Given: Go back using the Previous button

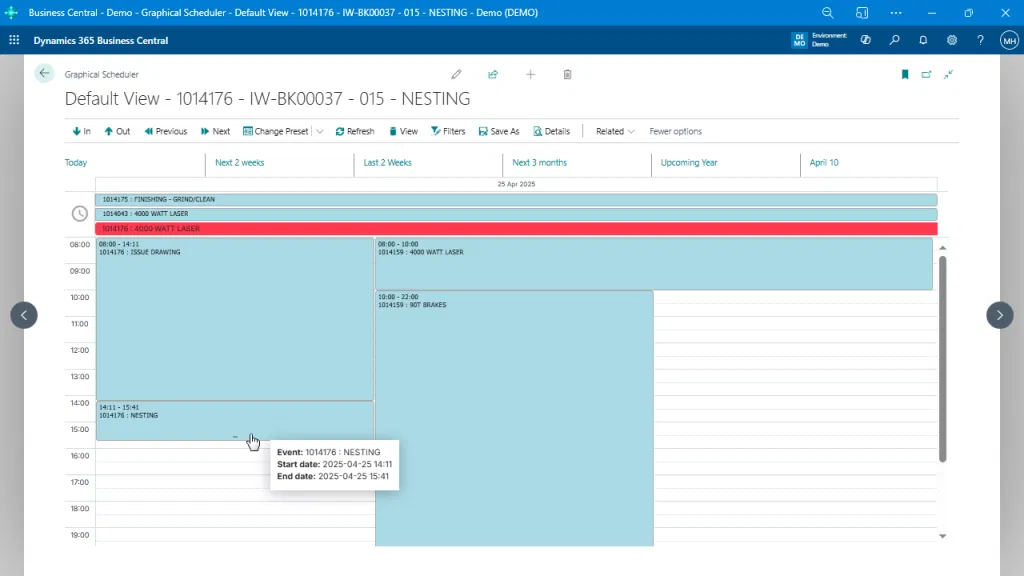Looking at the screenshot, I should pos(166,131).
